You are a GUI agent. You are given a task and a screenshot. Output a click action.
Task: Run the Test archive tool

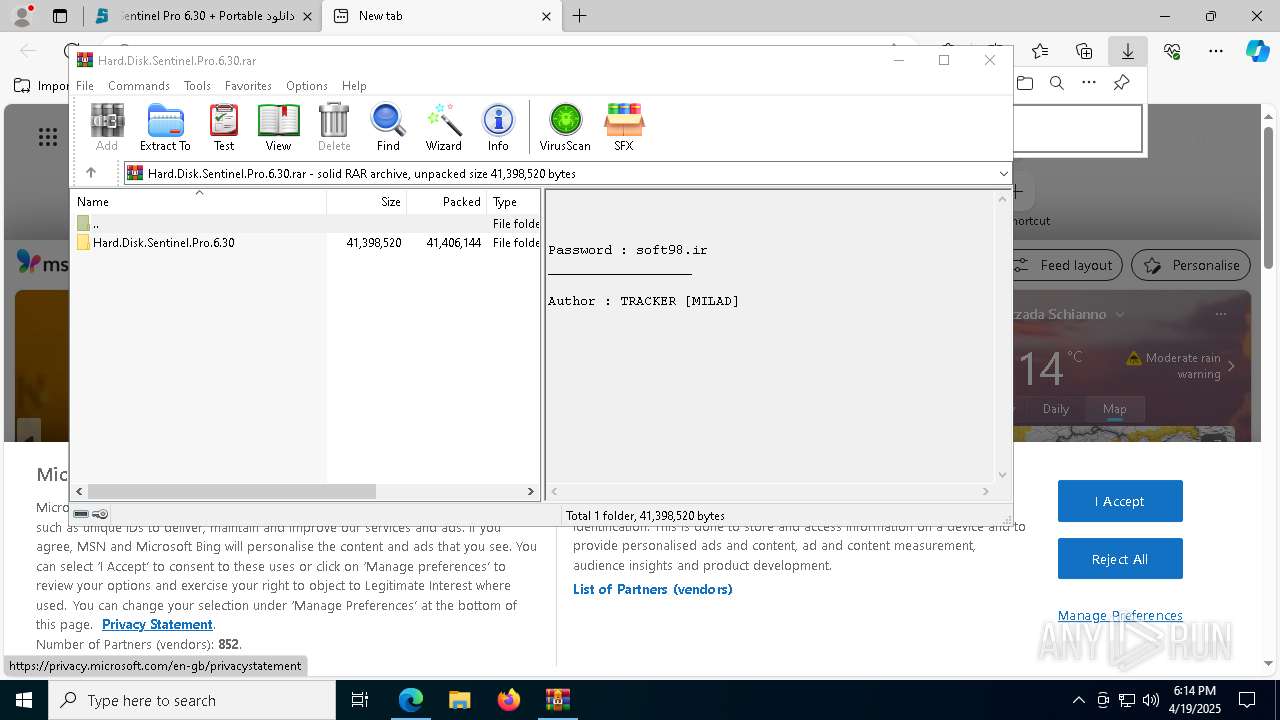point(224,127)
